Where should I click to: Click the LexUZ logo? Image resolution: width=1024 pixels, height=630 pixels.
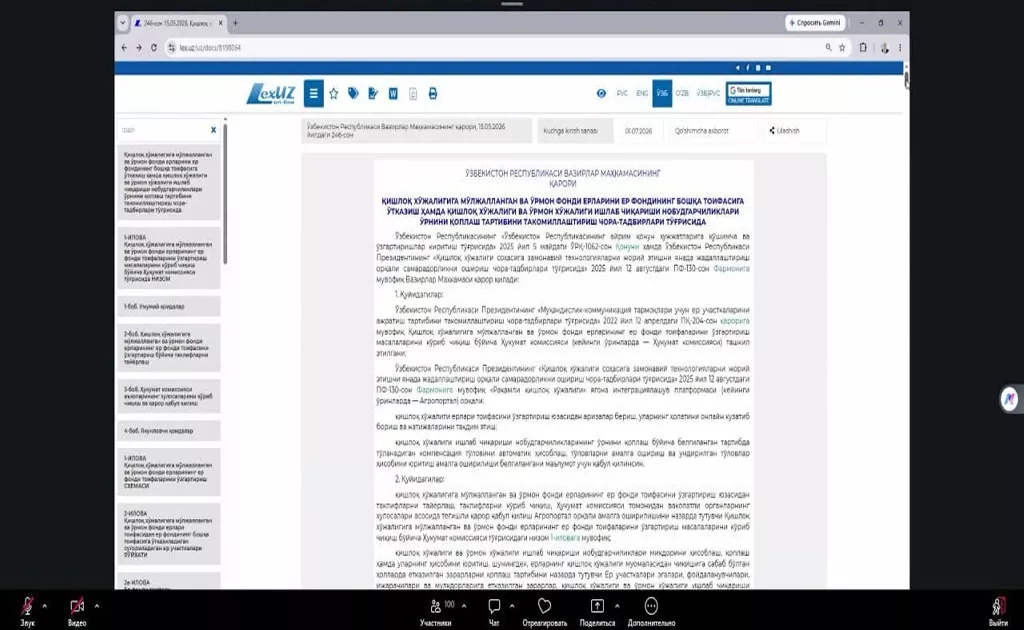tap(271, 94)
